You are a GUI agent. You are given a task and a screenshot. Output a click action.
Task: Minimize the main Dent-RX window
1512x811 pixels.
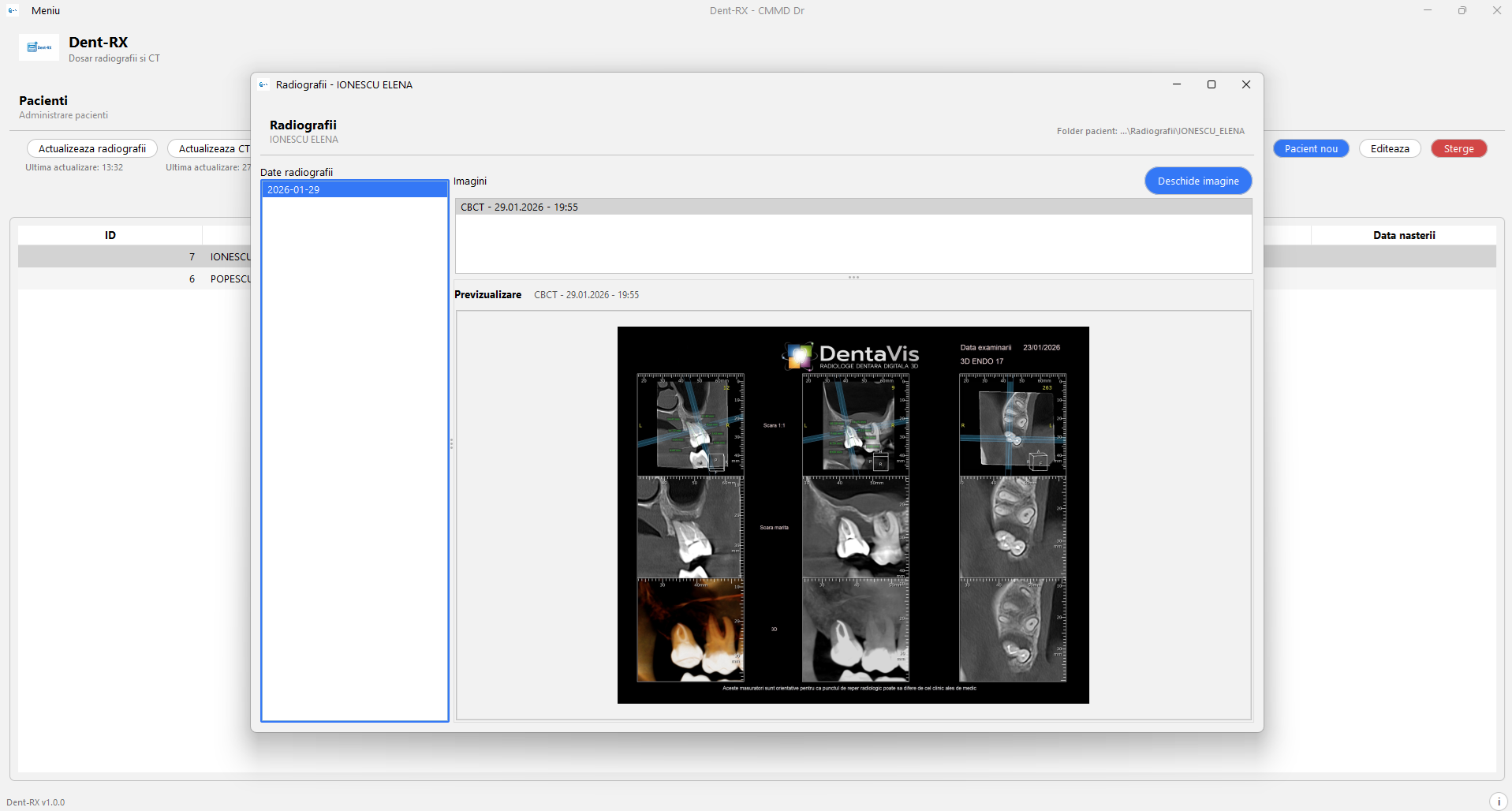pyautogui.click(x=1427, y=10)
